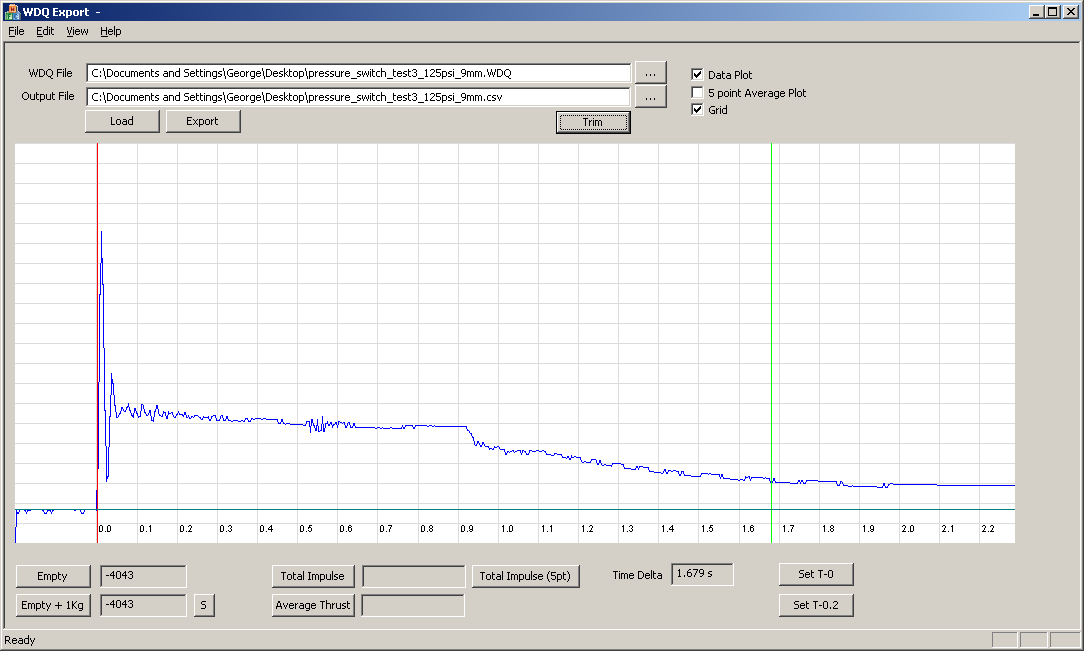Click the Load button
The width and height of the screenshot is (1084, 651).
point(122,121)
